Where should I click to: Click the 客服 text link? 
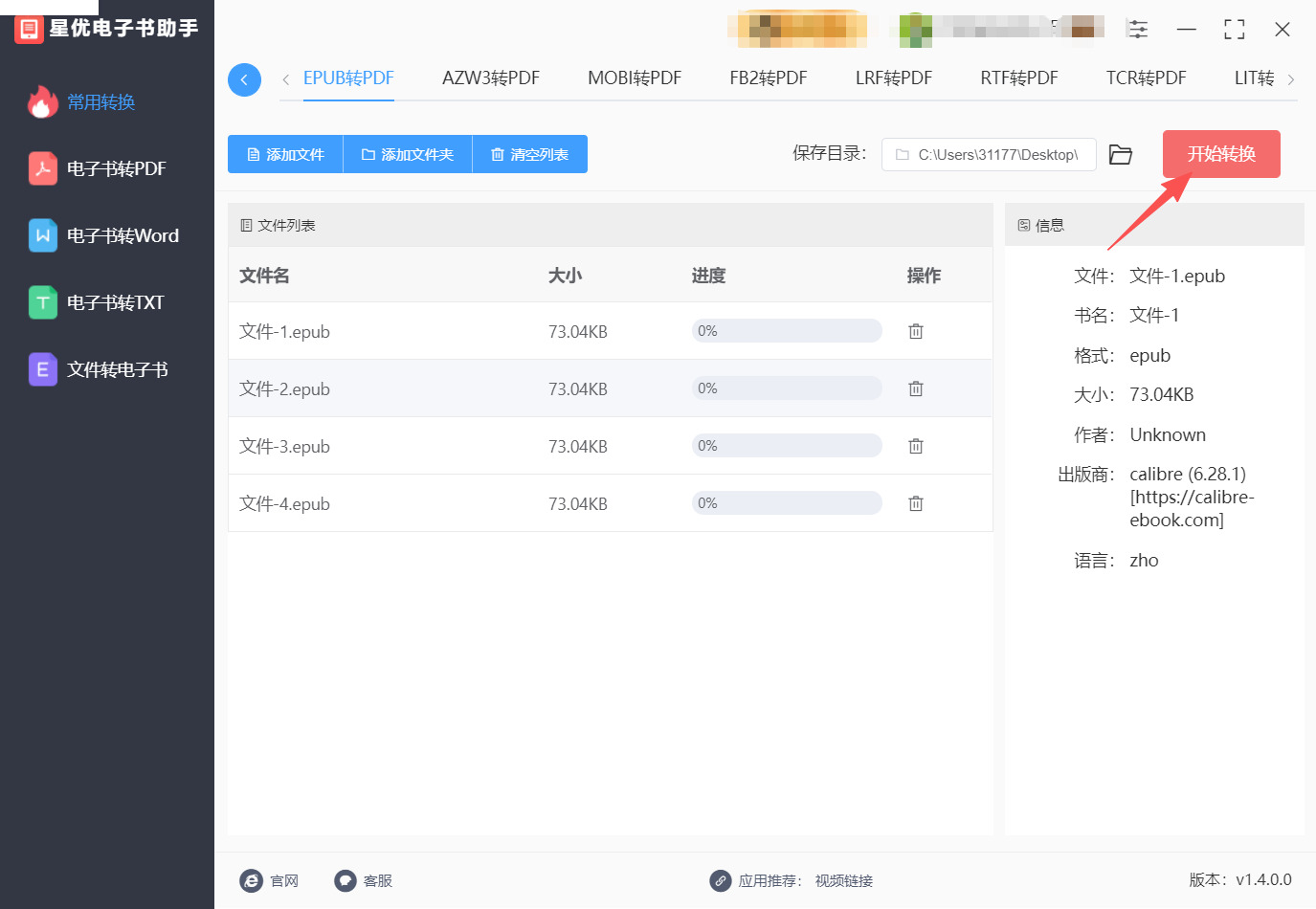coord(378,880)
